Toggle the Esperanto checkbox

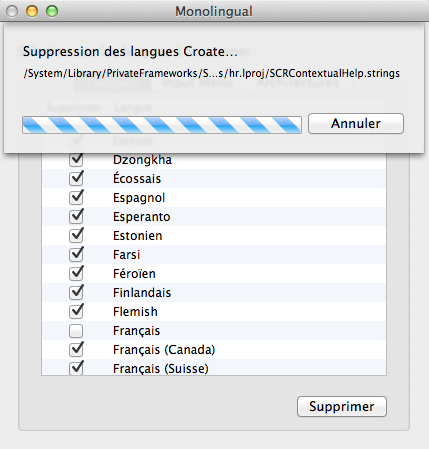coord(76,217)
